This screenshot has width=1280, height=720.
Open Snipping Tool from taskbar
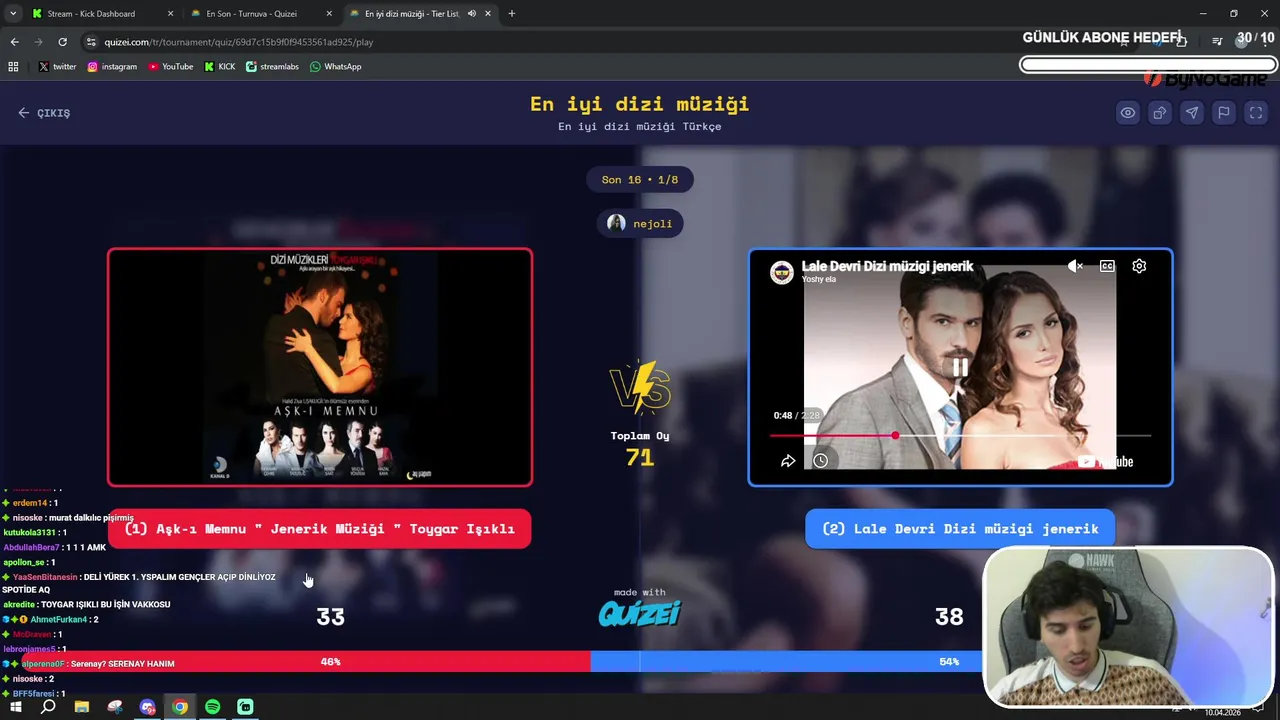tap(114, 707)
